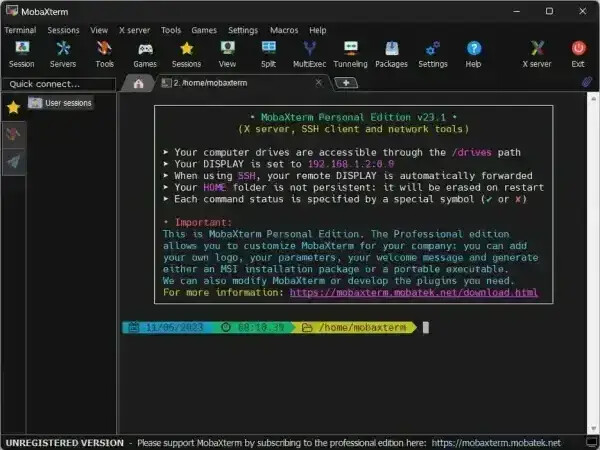The width and height of the screenshot is (600, 450).
Task: Click the /home/mobaxterm prompt path segment
Action: point(354,328)
